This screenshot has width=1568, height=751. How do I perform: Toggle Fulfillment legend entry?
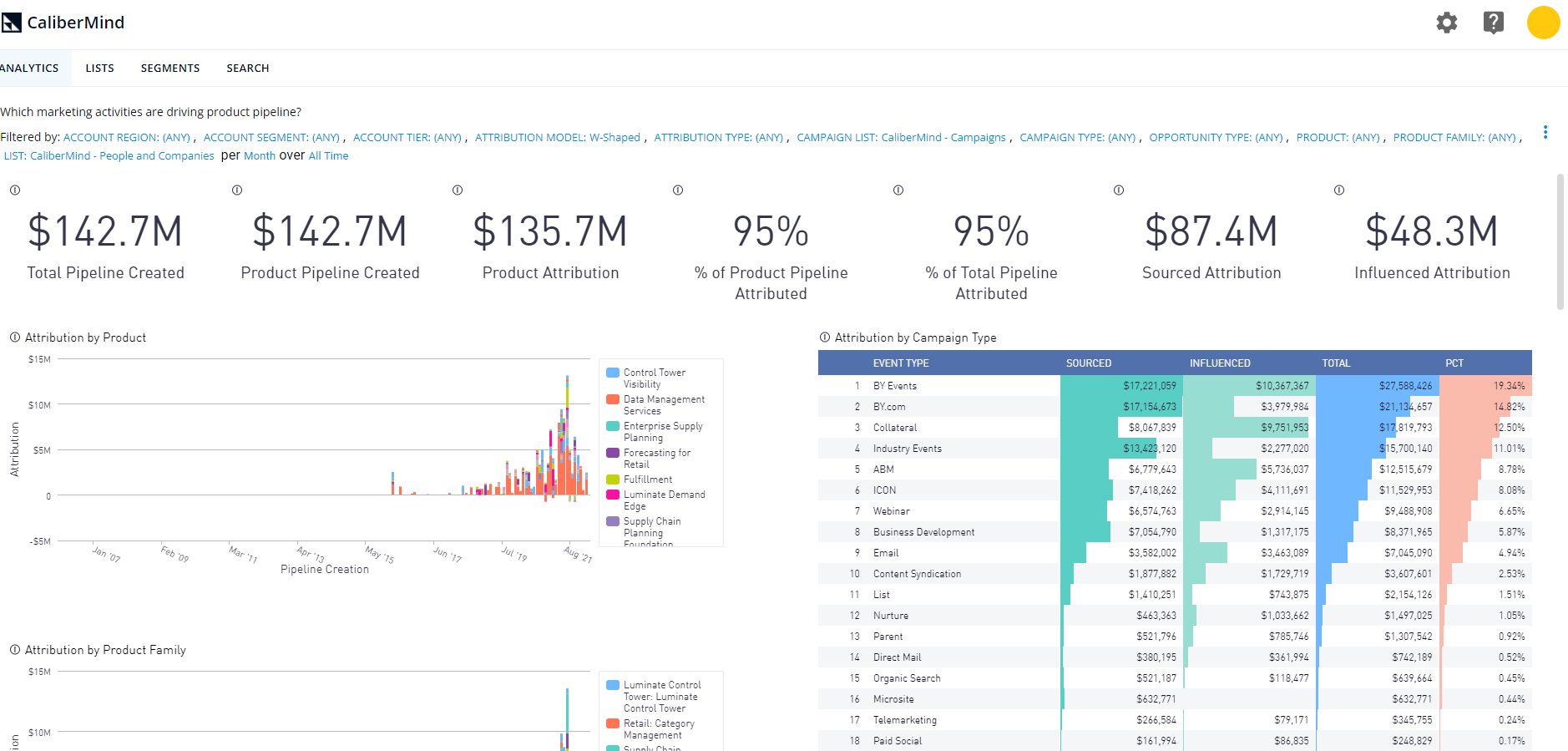(x=640, y=480)
